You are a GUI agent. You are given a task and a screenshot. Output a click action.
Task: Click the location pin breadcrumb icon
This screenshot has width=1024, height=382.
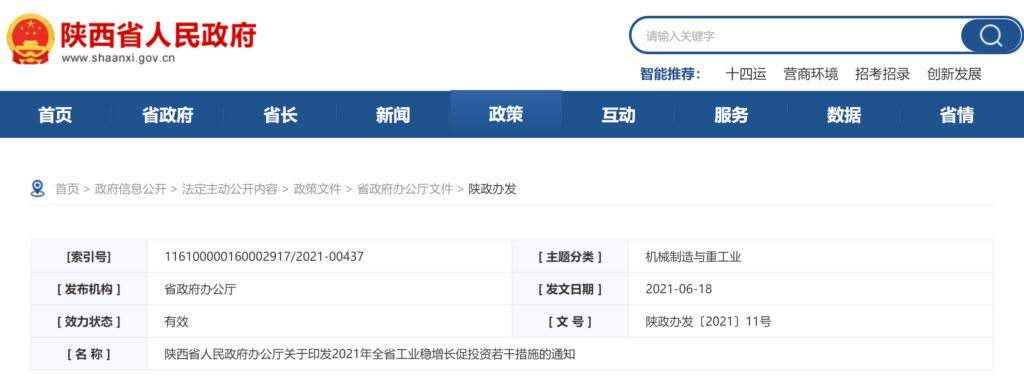(38, 189)
